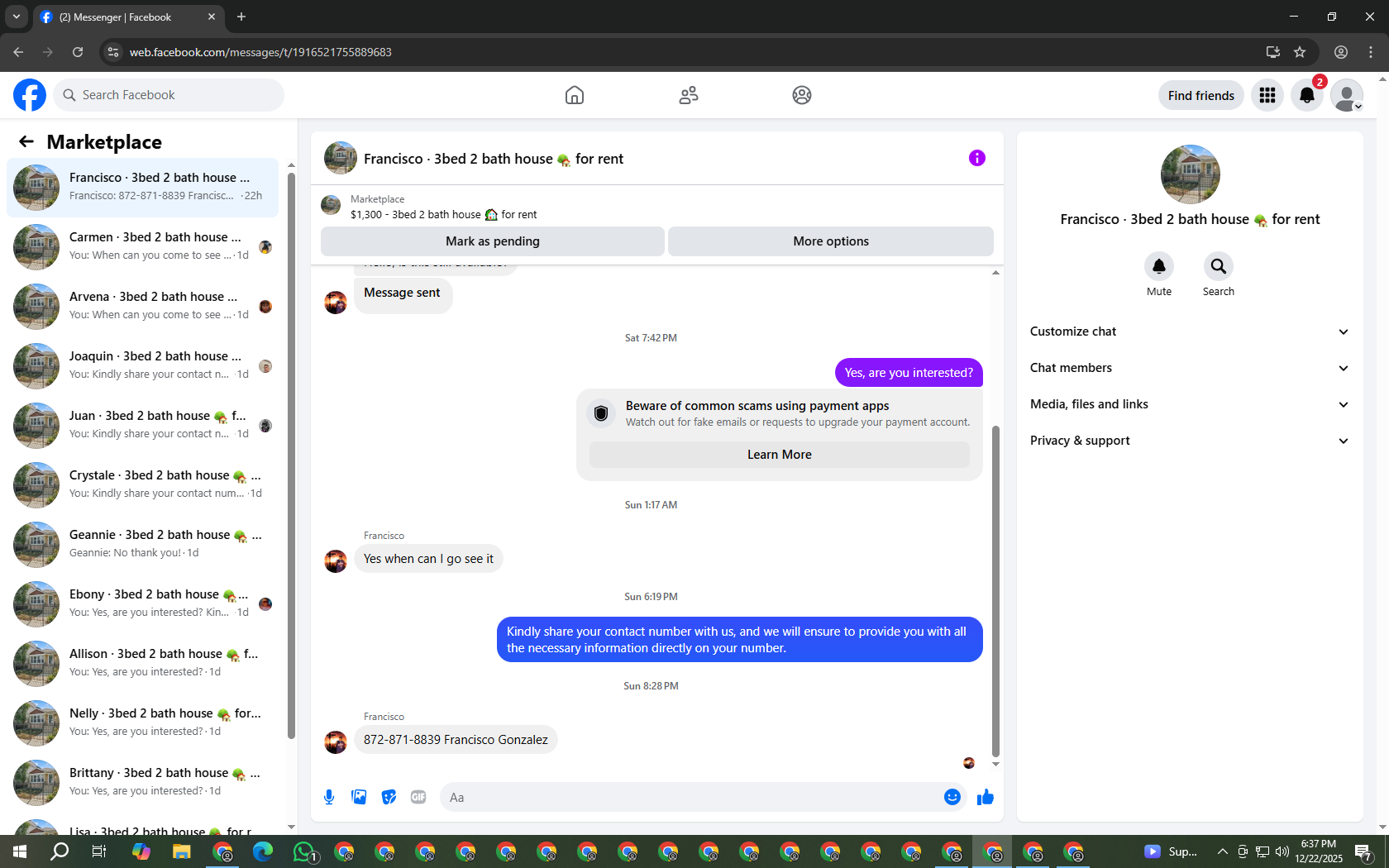Open the Chrome three-dot menu
The image size is (1389, 868).
(x=1371, y=52)
